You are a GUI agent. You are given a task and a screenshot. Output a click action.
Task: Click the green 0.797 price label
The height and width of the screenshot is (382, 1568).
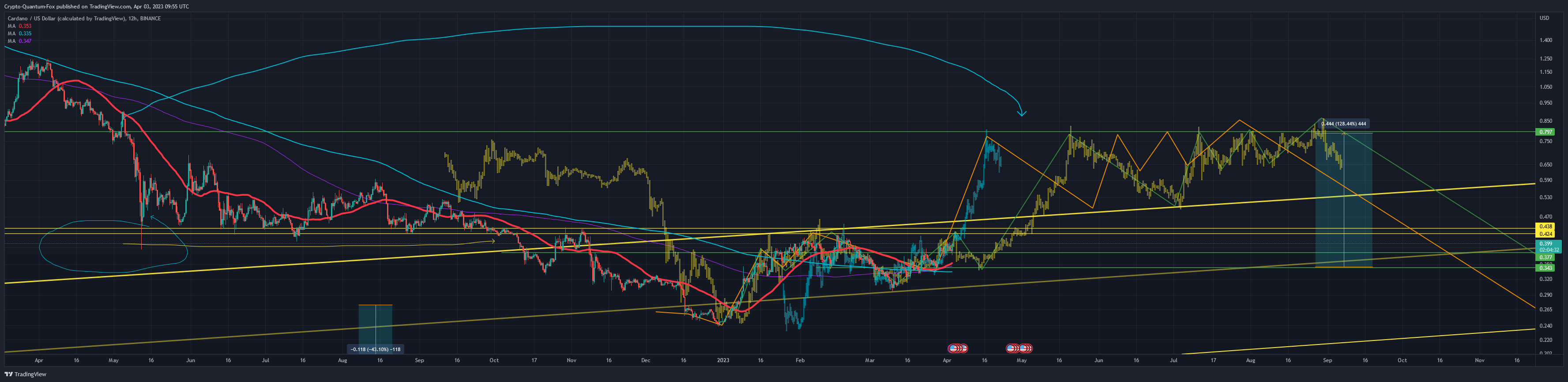(1545, 132)
